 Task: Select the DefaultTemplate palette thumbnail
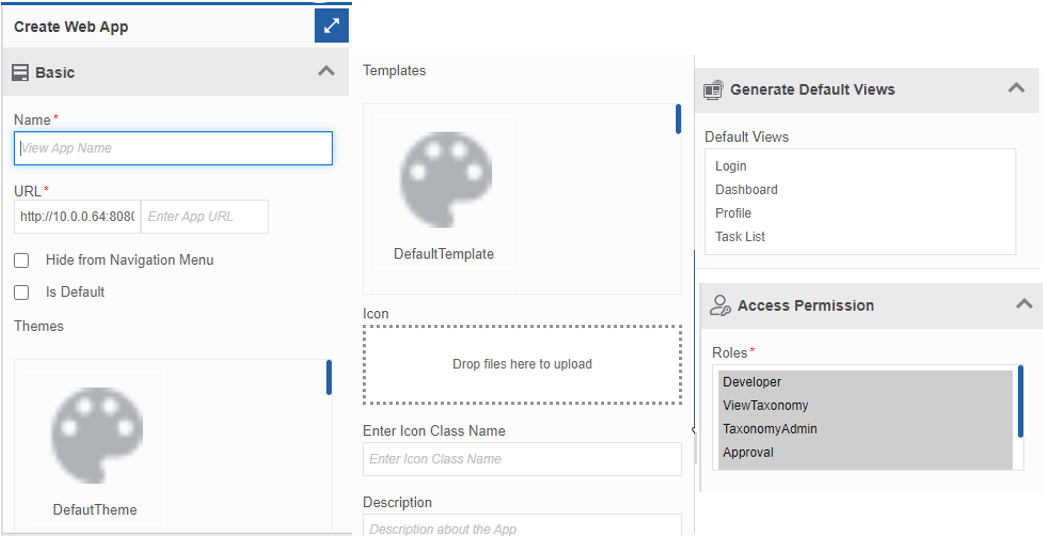[445, 180]
